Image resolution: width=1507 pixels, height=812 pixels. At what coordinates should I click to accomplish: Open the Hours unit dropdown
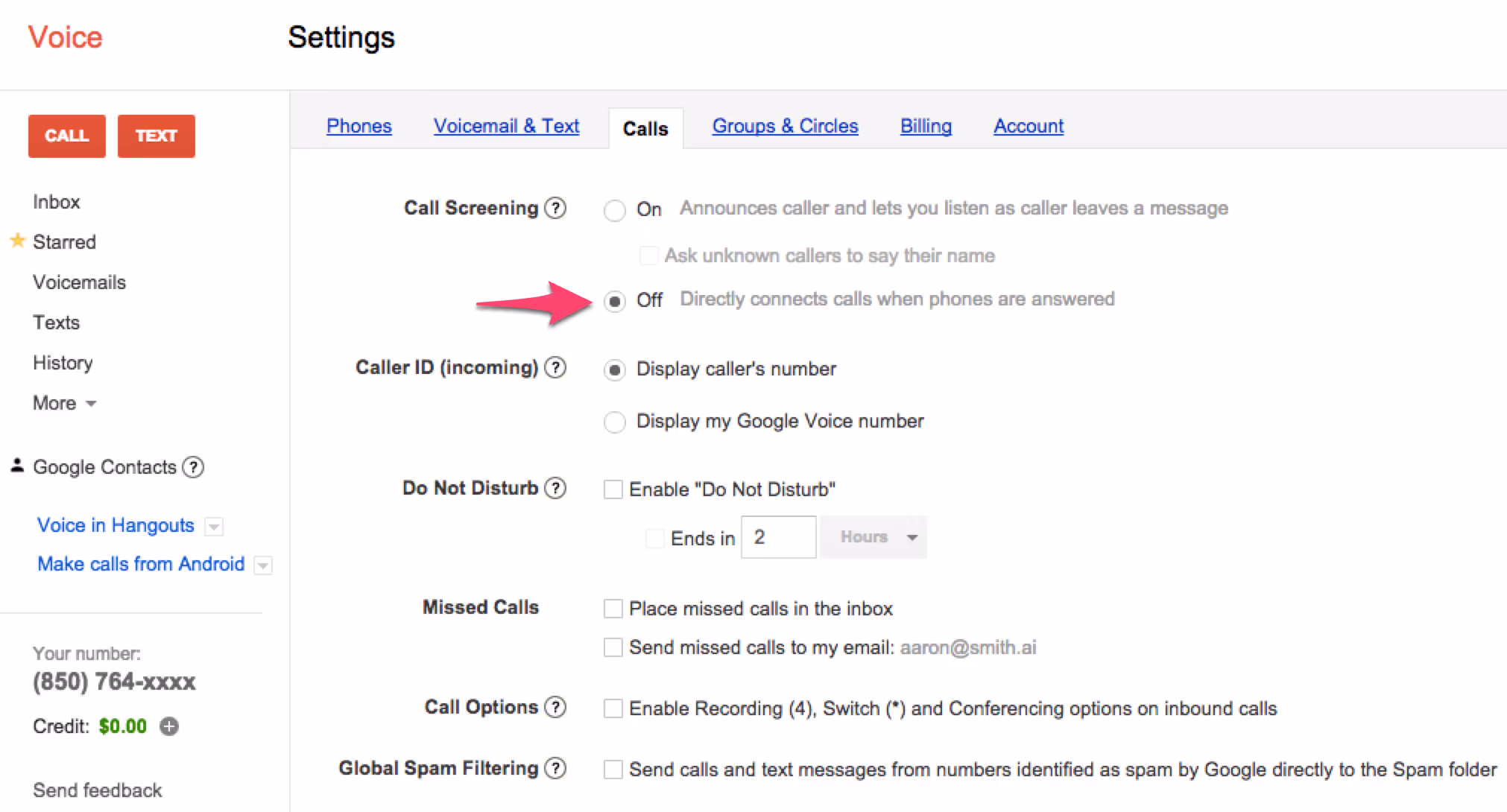(x=873, y=537)
